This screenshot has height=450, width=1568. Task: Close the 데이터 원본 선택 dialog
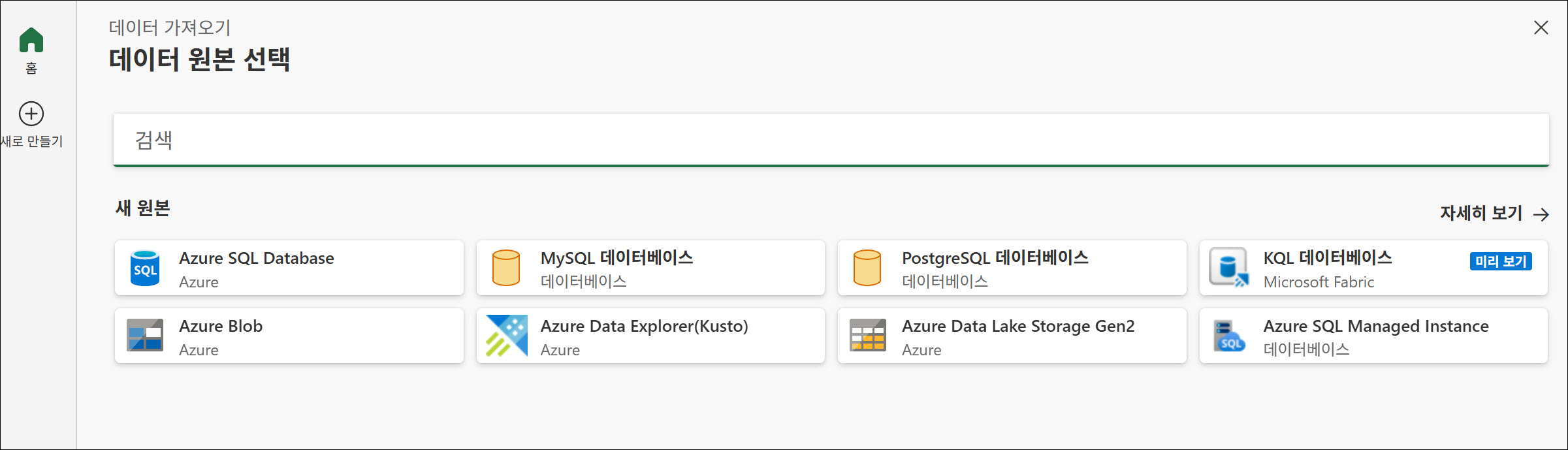[1541, 27]
